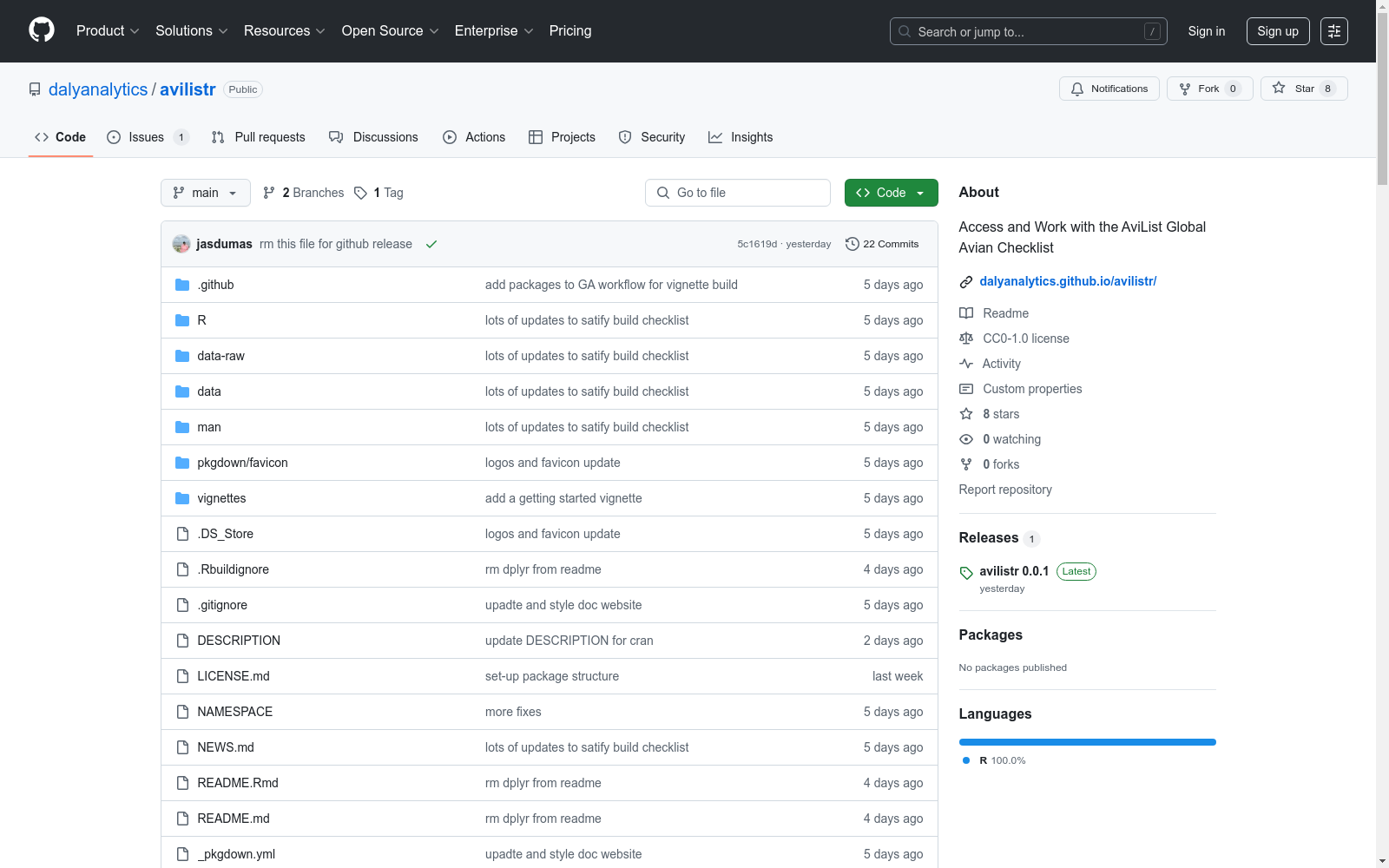Click the man folder icon

click(182, 427)
